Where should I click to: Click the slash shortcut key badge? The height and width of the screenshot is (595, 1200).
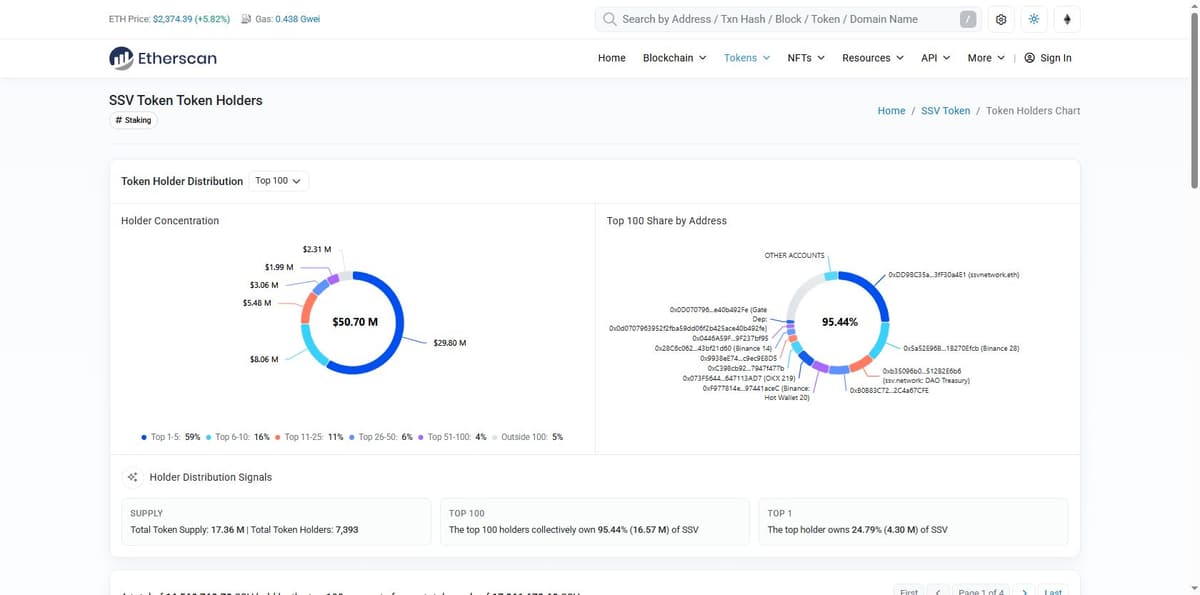tap(968, 19)
